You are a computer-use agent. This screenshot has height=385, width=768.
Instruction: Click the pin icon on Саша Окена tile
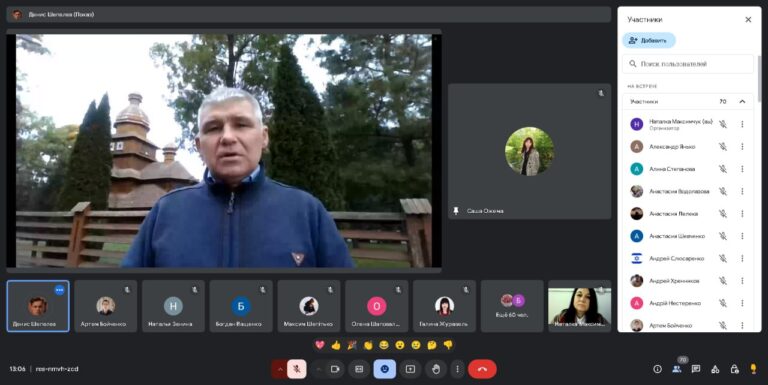[x=456, y=211]
